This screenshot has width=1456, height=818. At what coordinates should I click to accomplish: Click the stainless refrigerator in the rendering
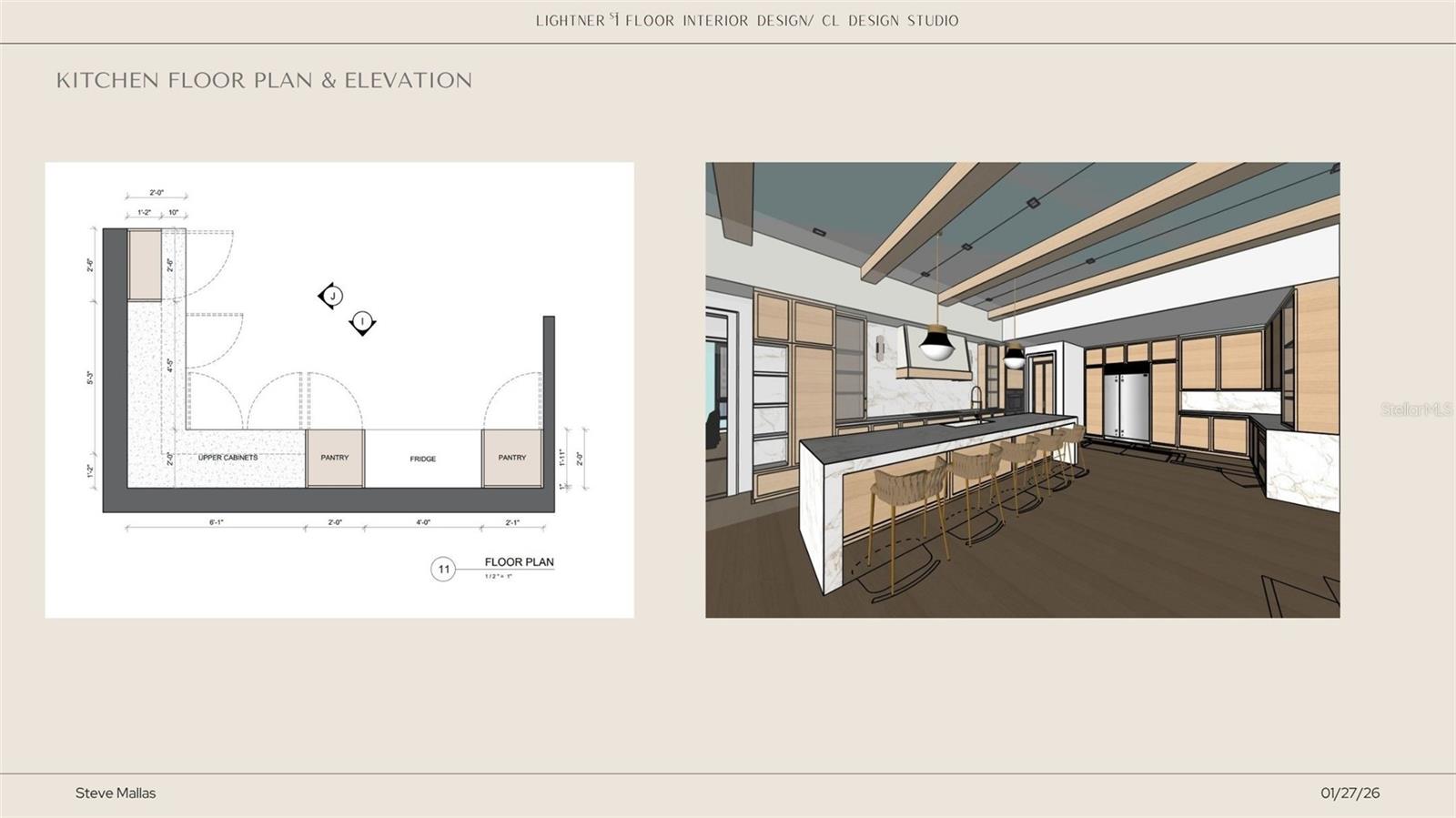[x=1128, y=403]
